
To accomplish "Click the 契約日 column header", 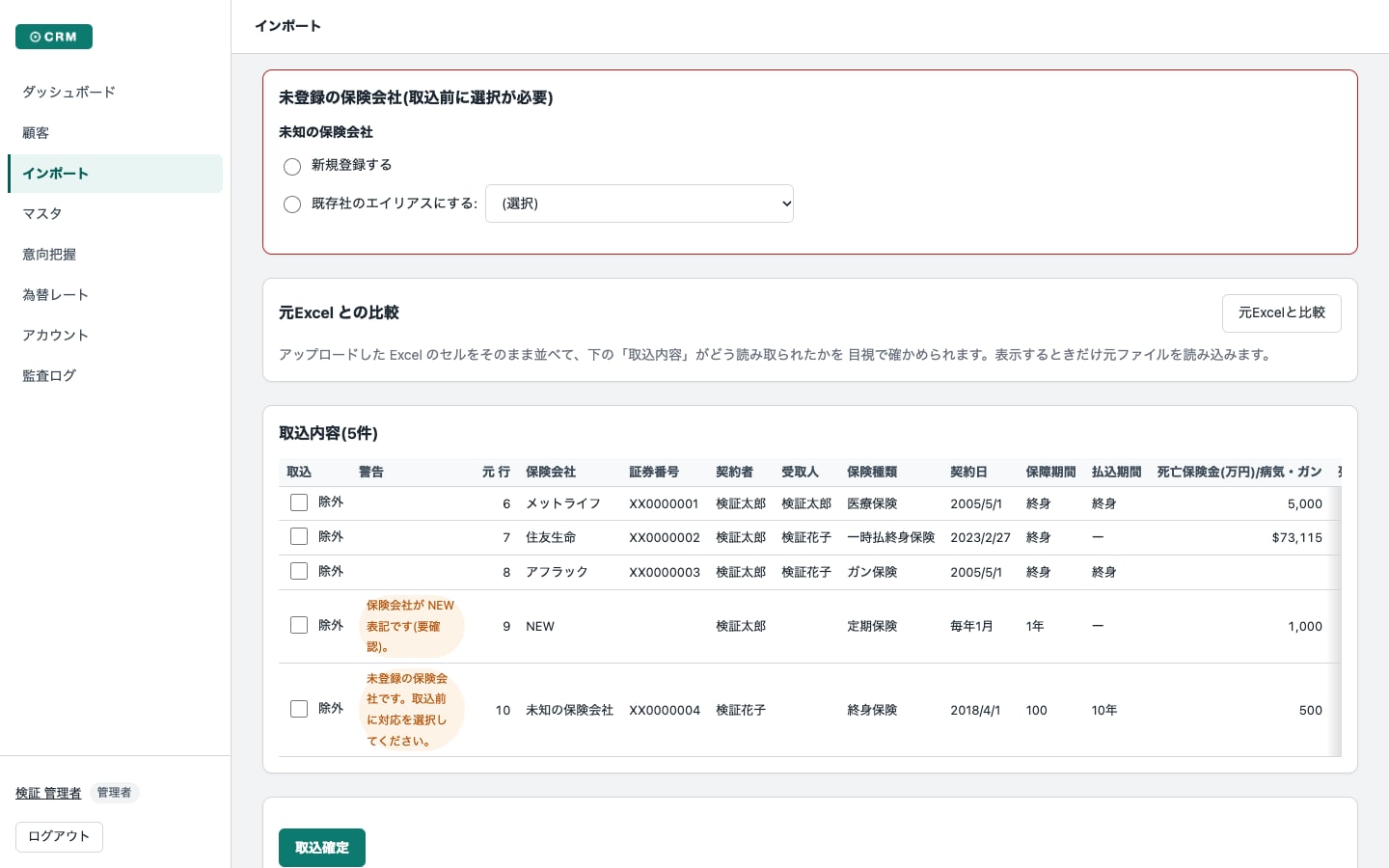I will 968,472.
